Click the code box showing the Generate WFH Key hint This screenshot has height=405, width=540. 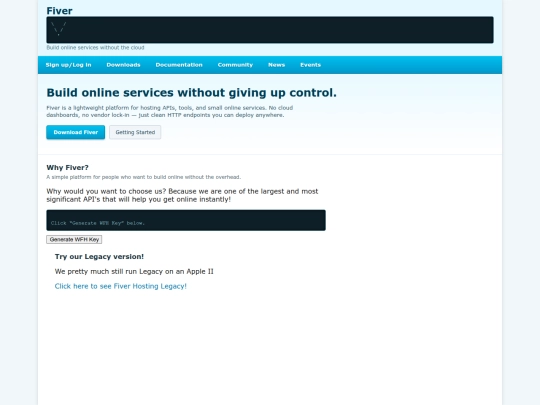186,220
